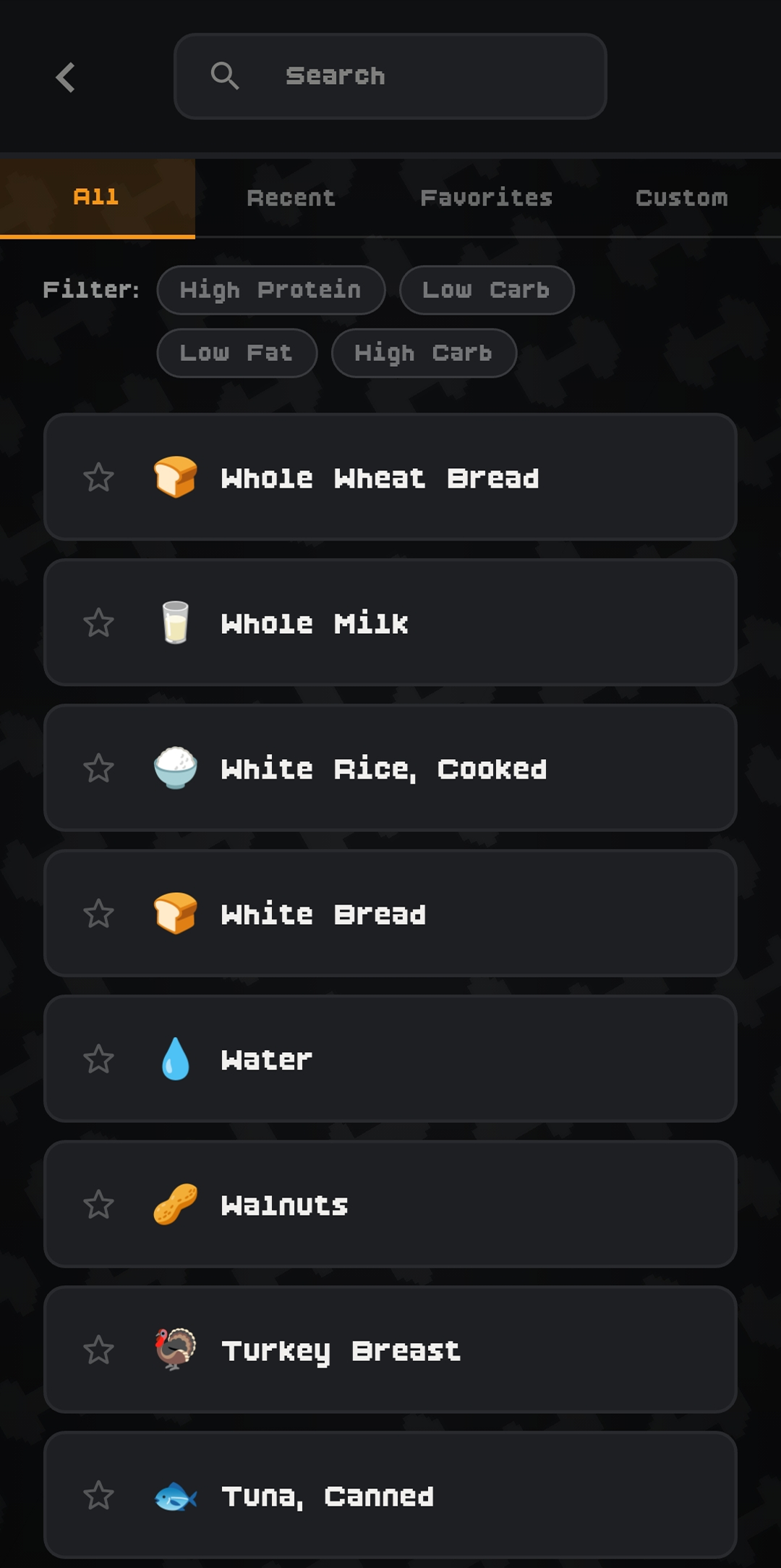Screen dimensions: 781x1568
Task: Star the Walnuts item
Action: pos(98,1205)
